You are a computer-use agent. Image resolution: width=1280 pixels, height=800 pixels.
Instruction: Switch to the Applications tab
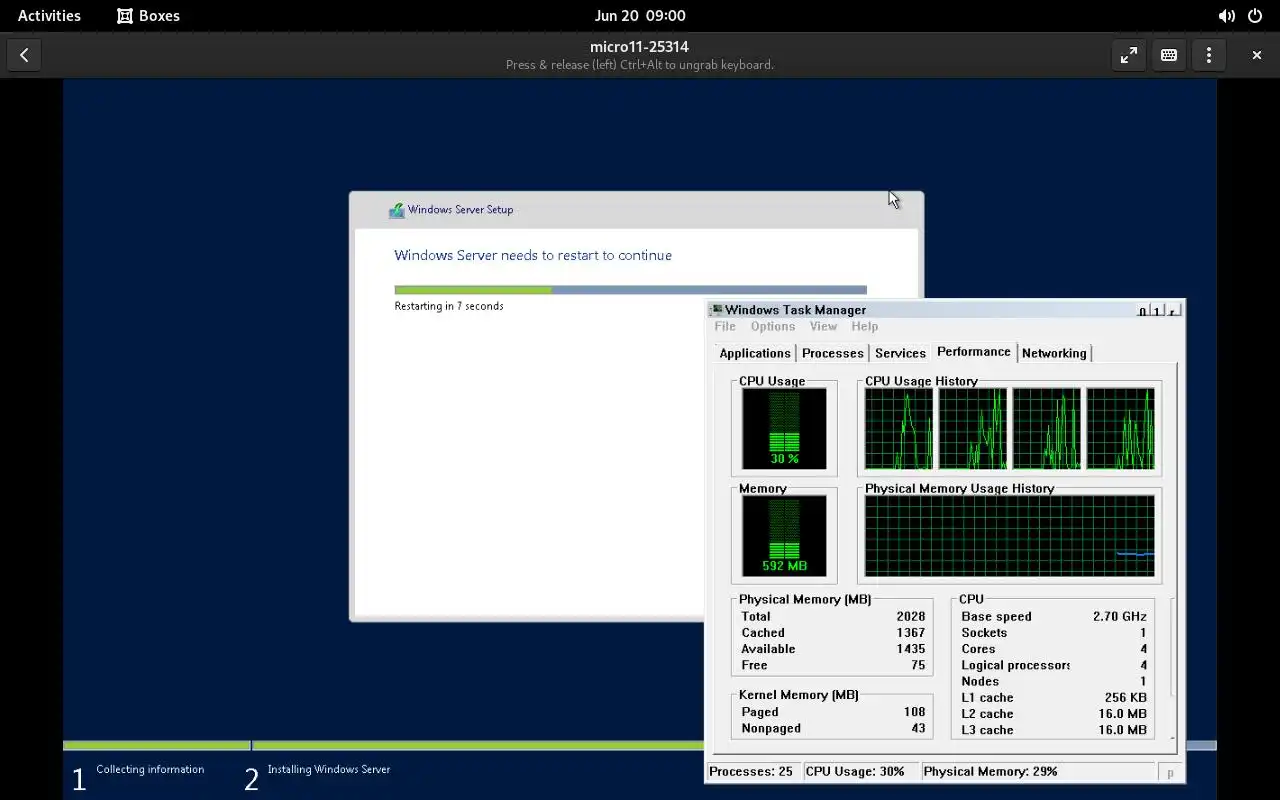coord(755,353)
